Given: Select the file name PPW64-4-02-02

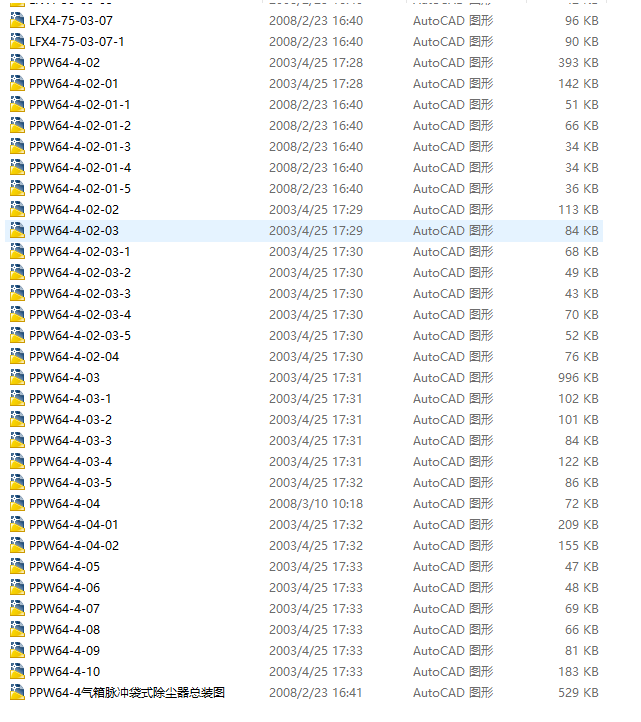Looking at the screenshot, I should click(74, 210).
